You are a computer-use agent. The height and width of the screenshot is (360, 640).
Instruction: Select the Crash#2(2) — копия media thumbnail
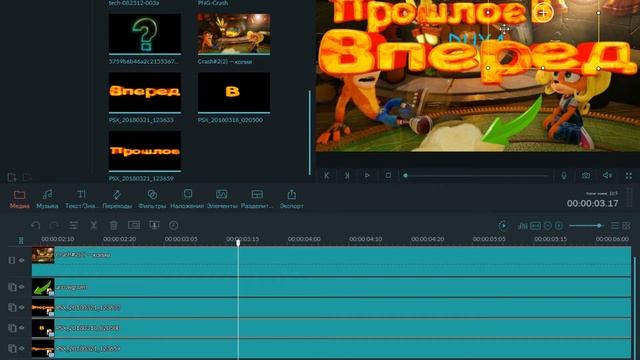pos(234,33)
